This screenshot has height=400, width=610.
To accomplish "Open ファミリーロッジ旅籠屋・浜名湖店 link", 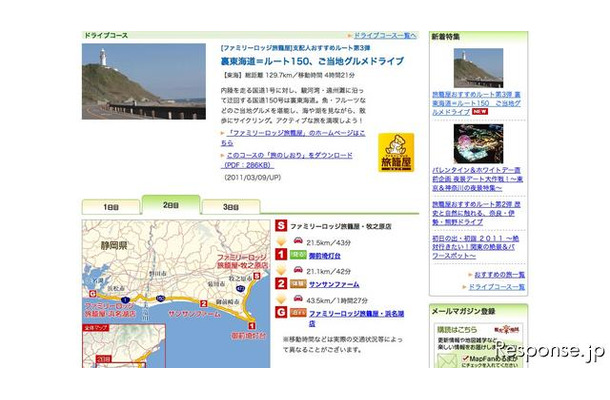I will click(x=356, y=318).
